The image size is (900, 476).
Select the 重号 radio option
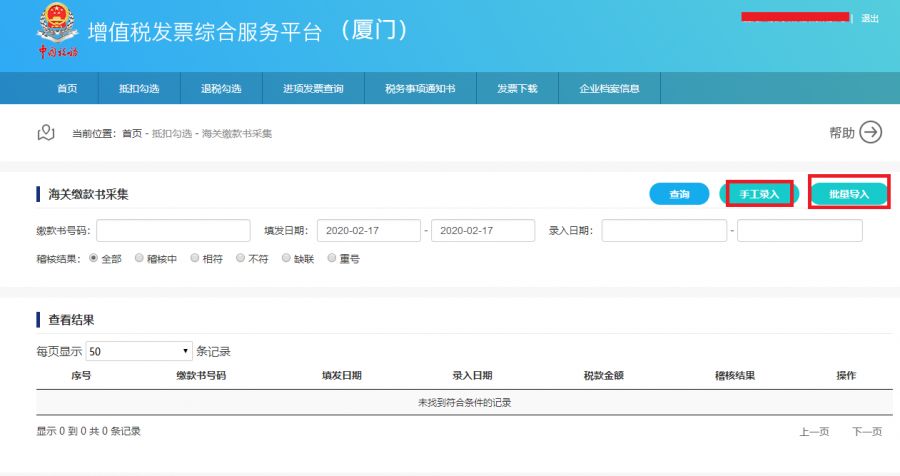(332, 258)
